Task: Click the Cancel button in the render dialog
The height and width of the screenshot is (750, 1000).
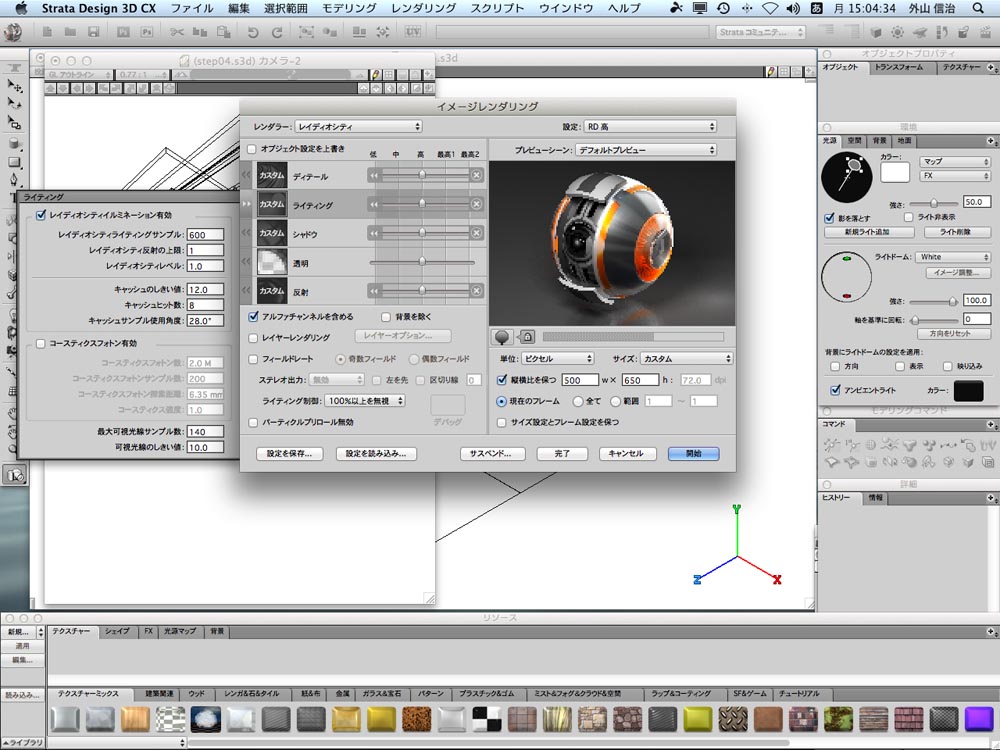Action: (x=626, y=453)
